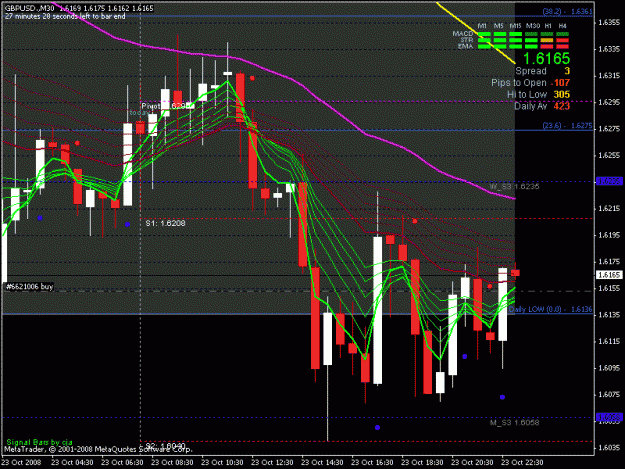The width and height of the screenshot is (625, 469).
Task: Click the 1.6035 price axis label
Action: [609, 447]
